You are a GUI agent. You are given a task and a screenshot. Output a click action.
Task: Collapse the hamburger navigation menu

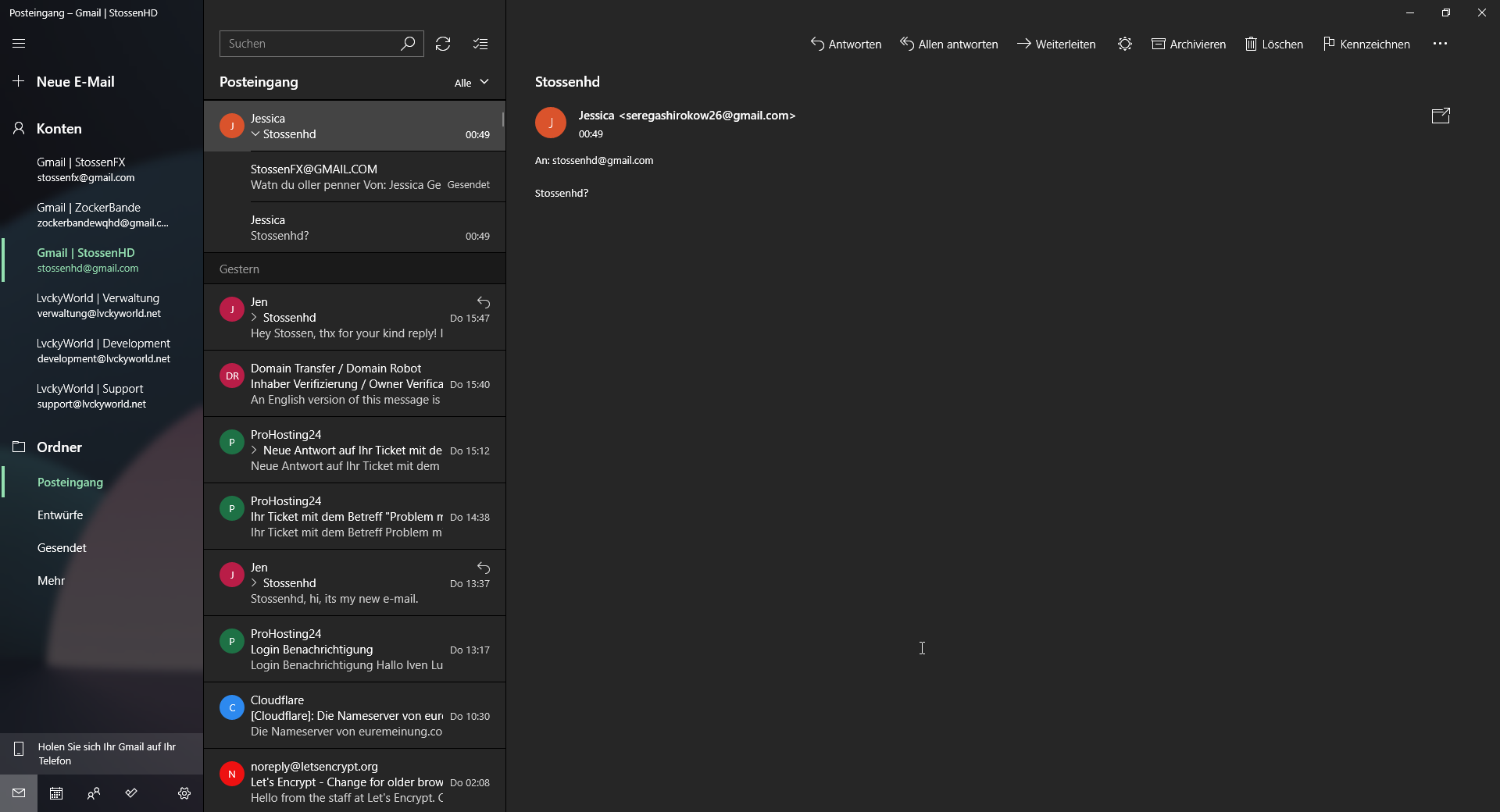19,44
